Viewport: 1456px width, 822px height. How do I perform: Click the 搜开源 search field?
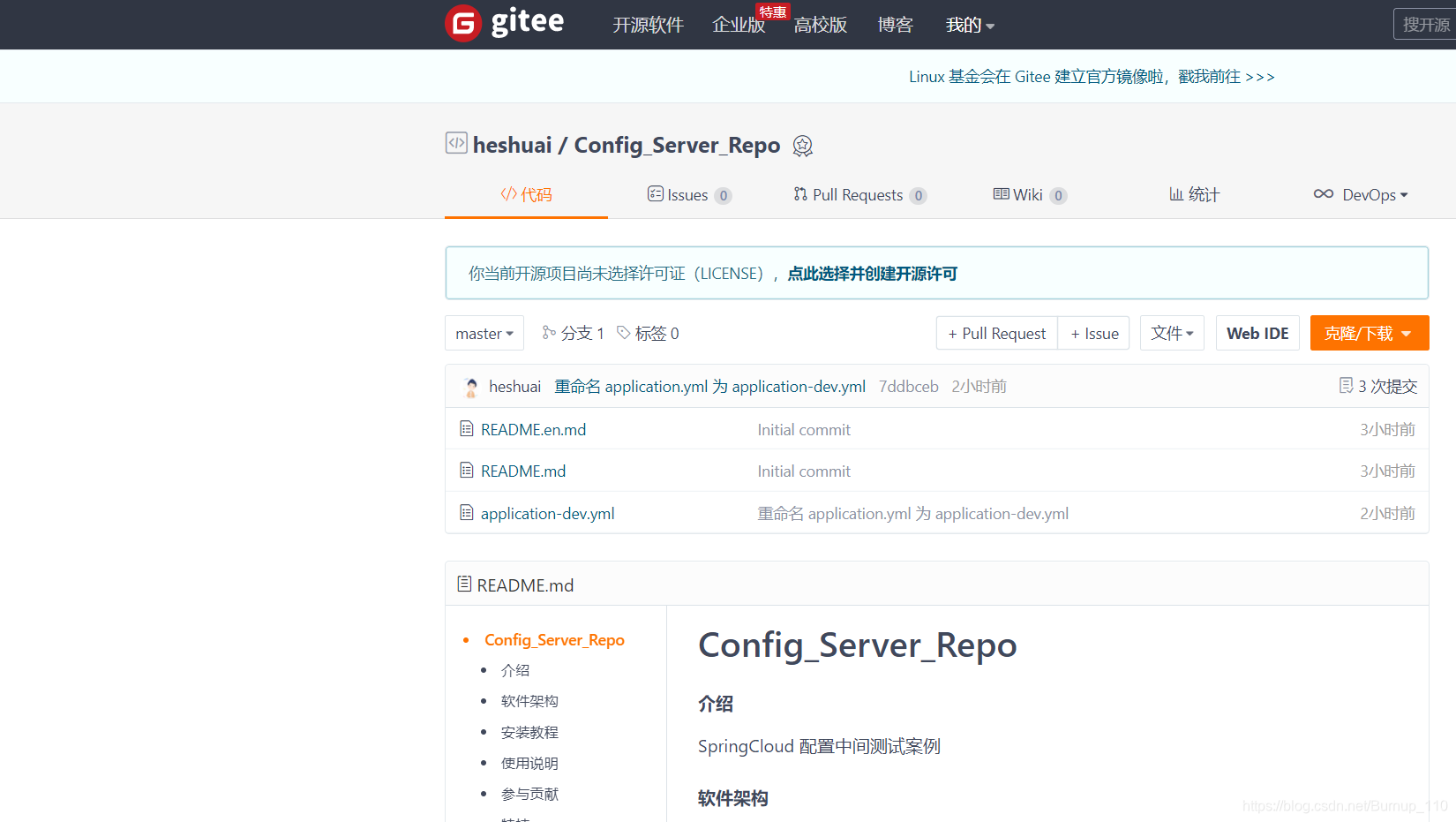(x=1424, y=24)
